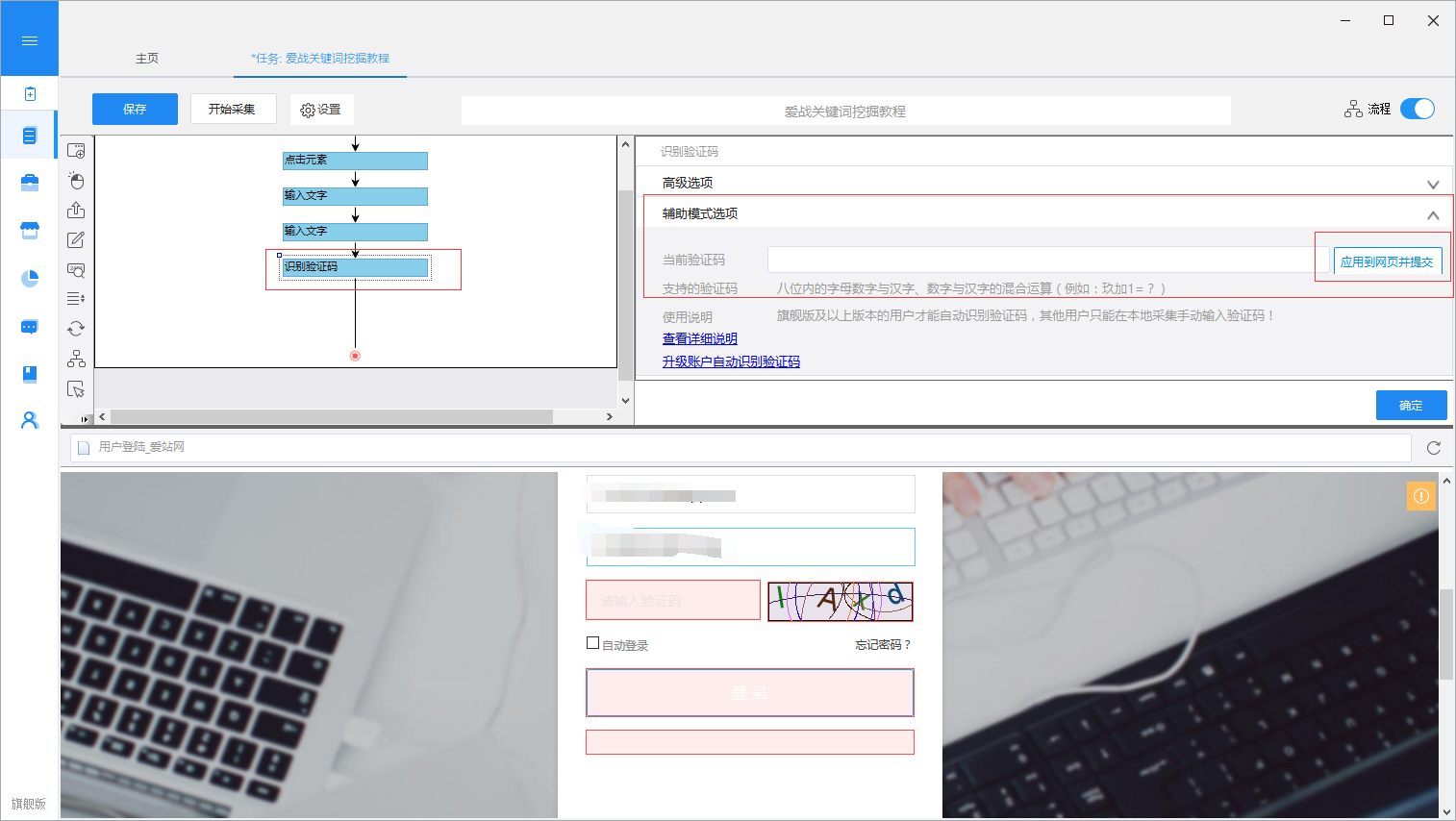This screenshot has width=1456, height=821.
Task: Open the tutorial book icon in sidebar
Action: pos(30,374)
